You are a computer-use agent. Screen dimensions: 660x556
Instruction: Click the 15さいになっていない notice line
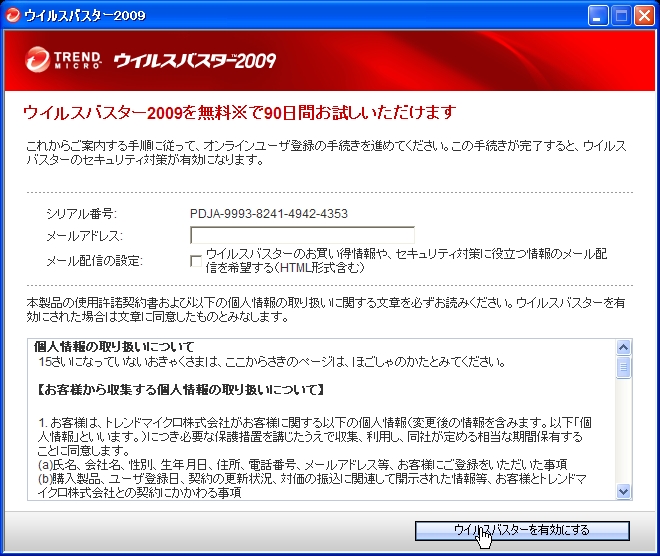[x=272, y=362]
